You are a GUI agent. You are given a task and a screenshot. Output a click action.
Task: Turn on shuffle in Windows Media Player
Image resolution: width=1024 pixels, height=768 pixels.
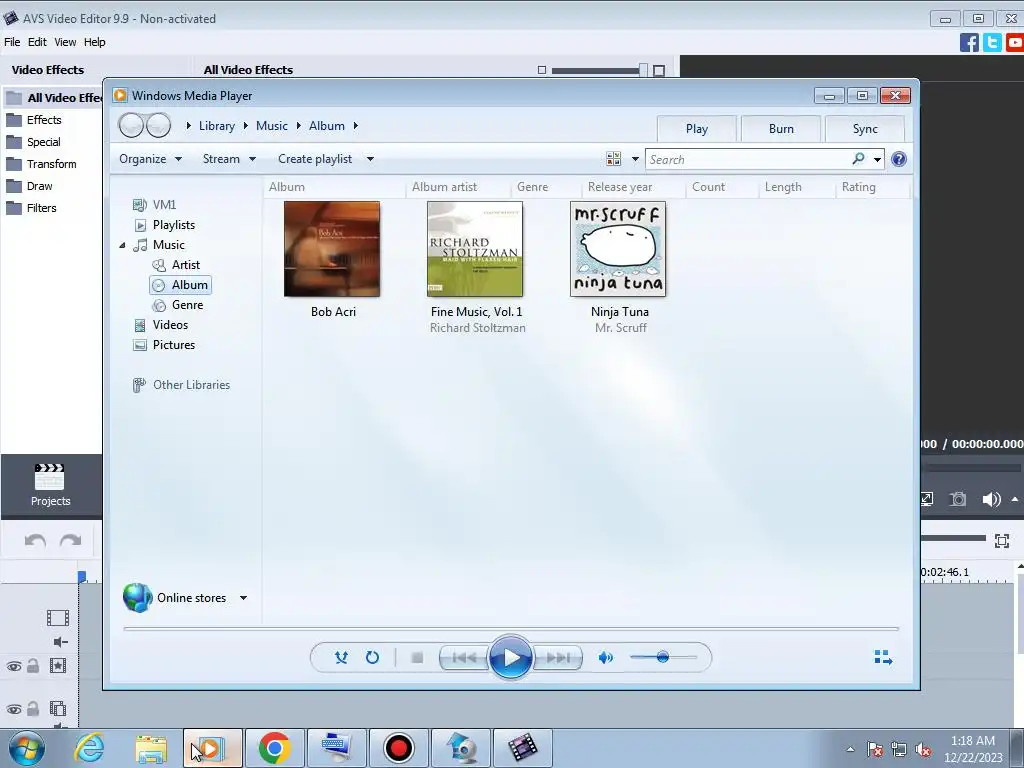pos(341,658)
